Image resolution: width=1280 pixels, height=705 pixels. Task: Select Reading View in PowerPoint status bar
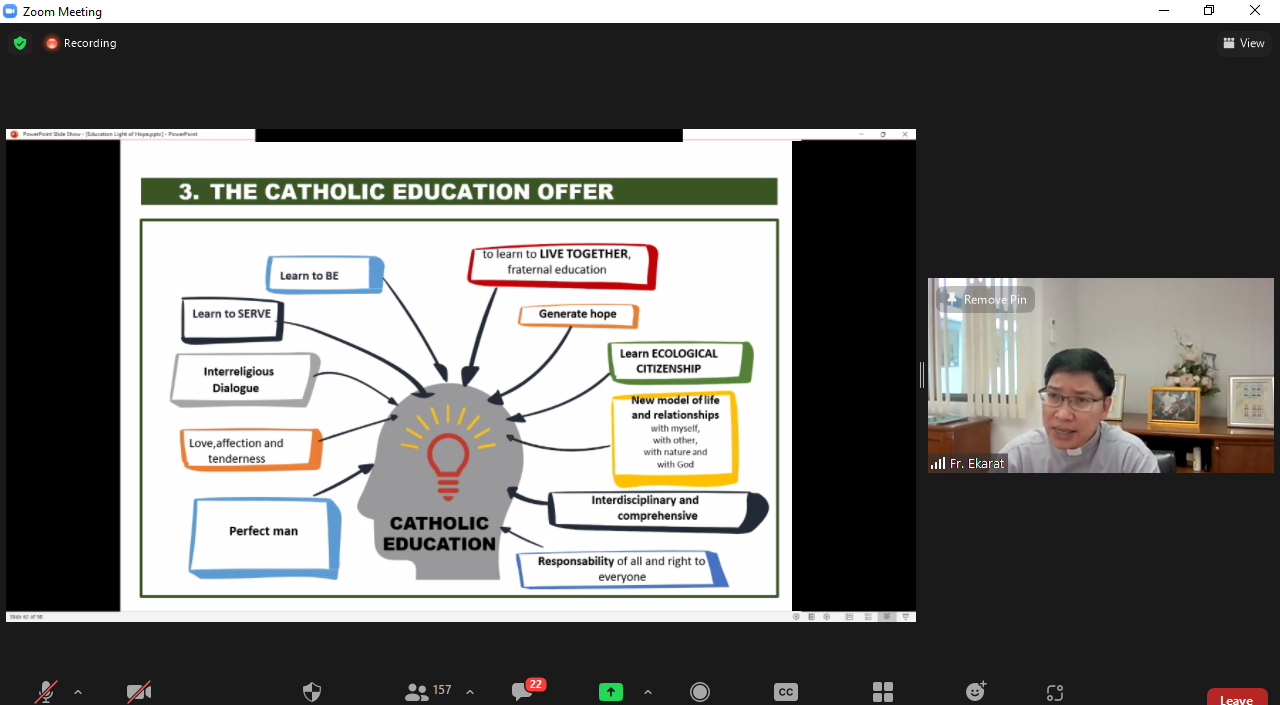tap(887, 617)
